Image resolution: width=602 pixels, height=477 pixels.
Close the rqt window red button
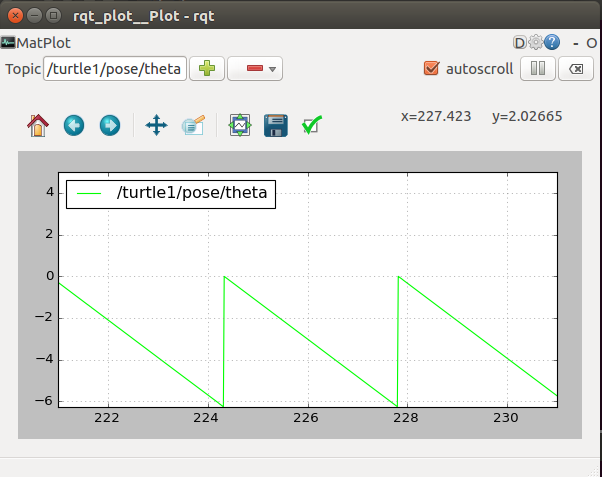(15, 15)
